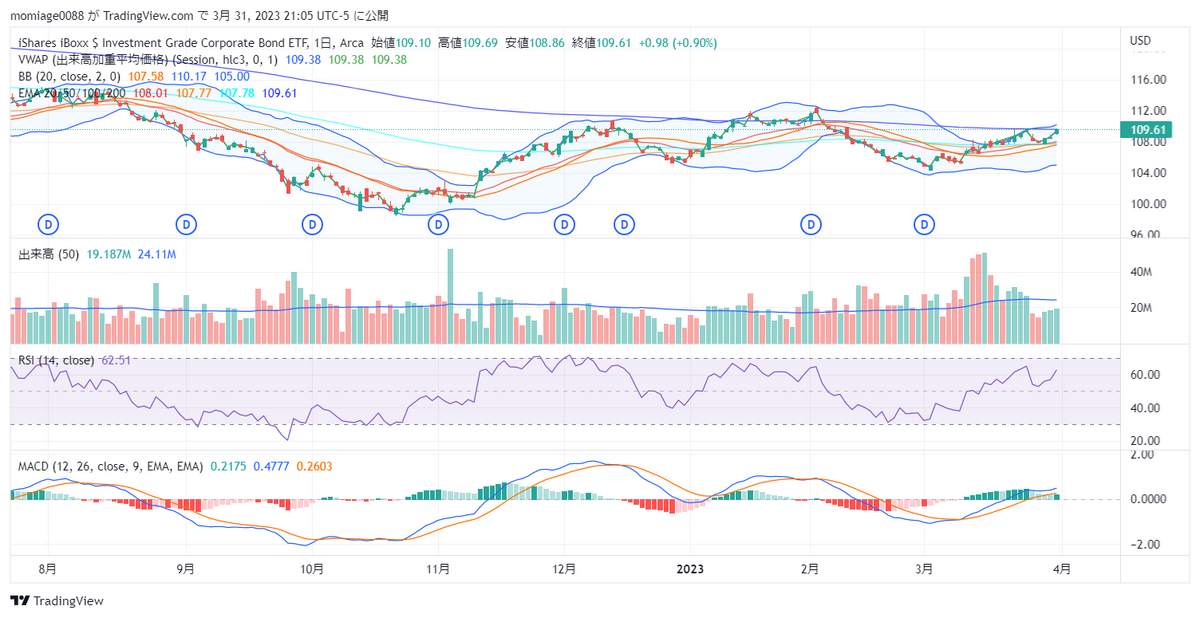Click the TradingView logo at the bottom
Image resolution: width=1200 pixels, height=618 pixels.
coord(57,601)
